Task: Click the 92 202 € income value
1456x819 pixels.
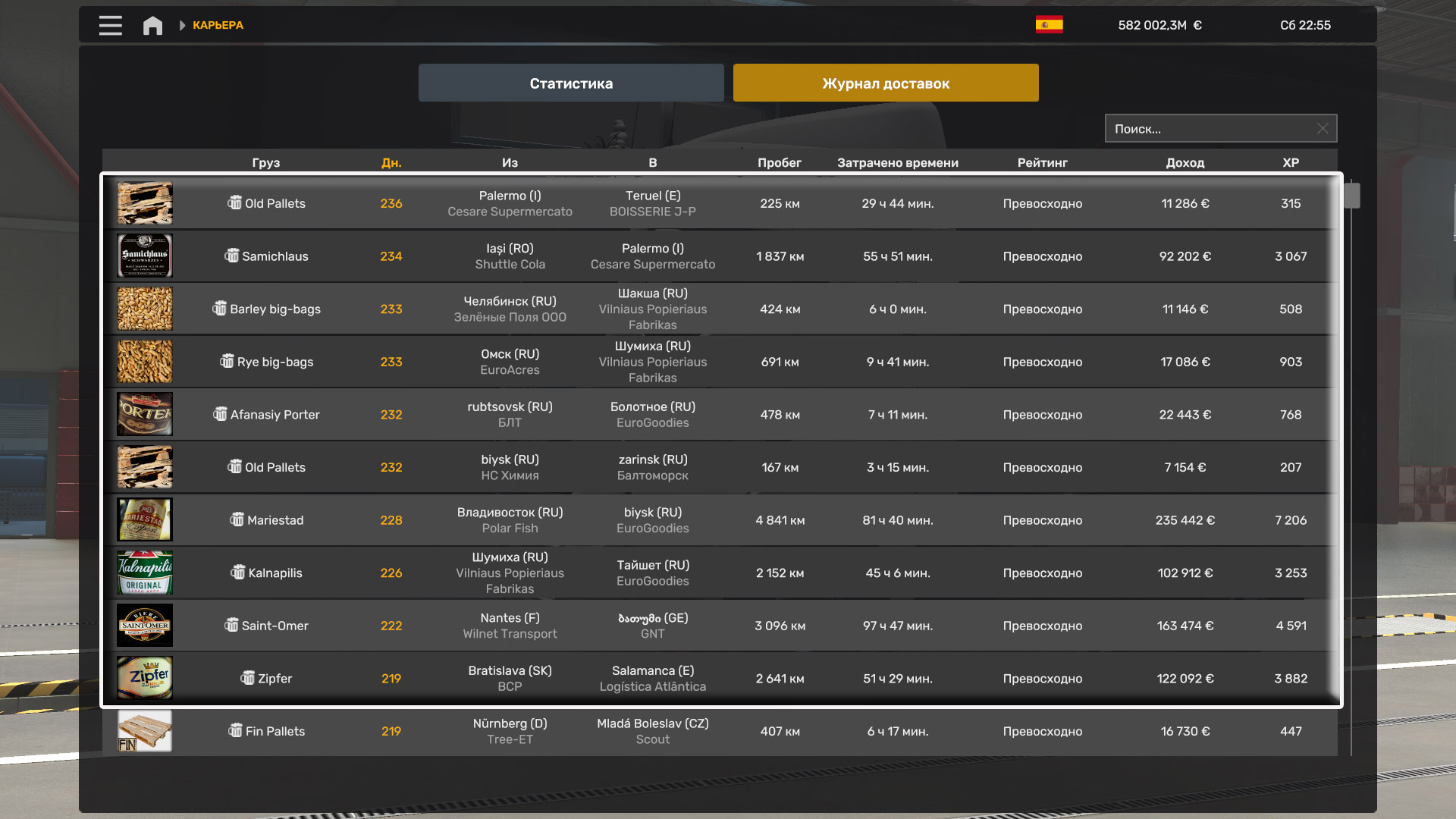Action: pyautogui.click(x=1185, y=256)
